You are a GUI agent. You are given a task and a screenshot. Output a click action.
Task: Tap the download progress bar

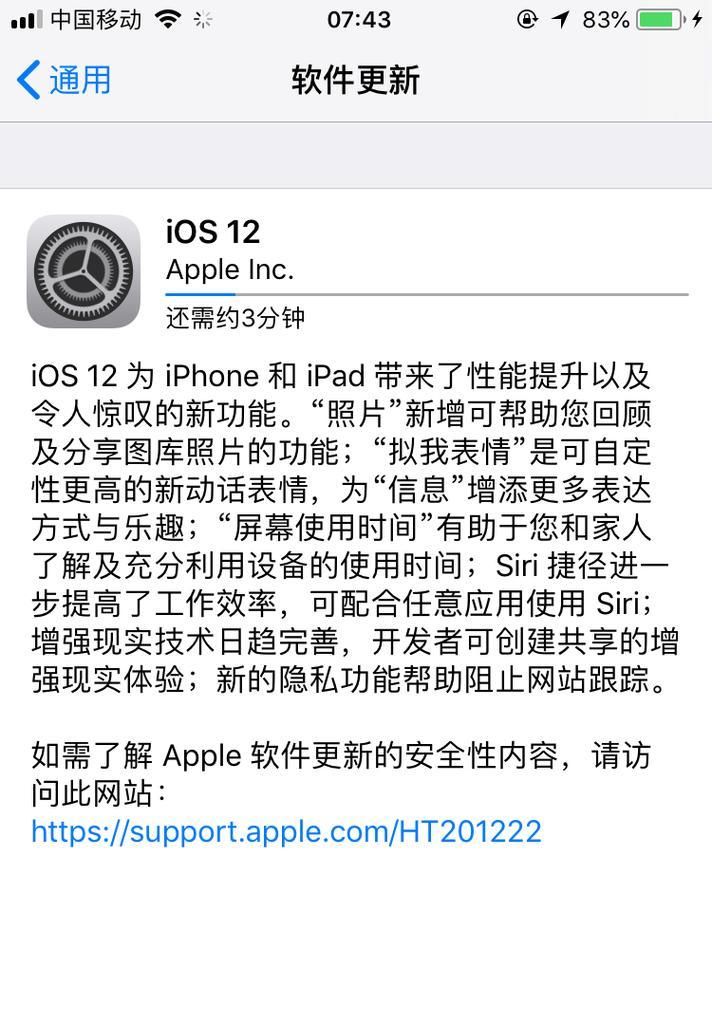point(427,294)
